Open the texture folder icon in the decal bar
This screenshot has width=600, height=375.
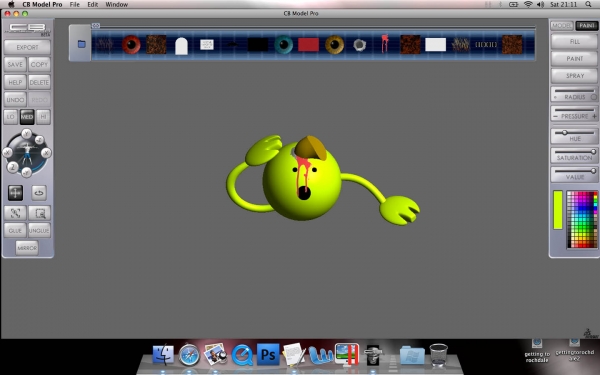(x=81, y=44)
